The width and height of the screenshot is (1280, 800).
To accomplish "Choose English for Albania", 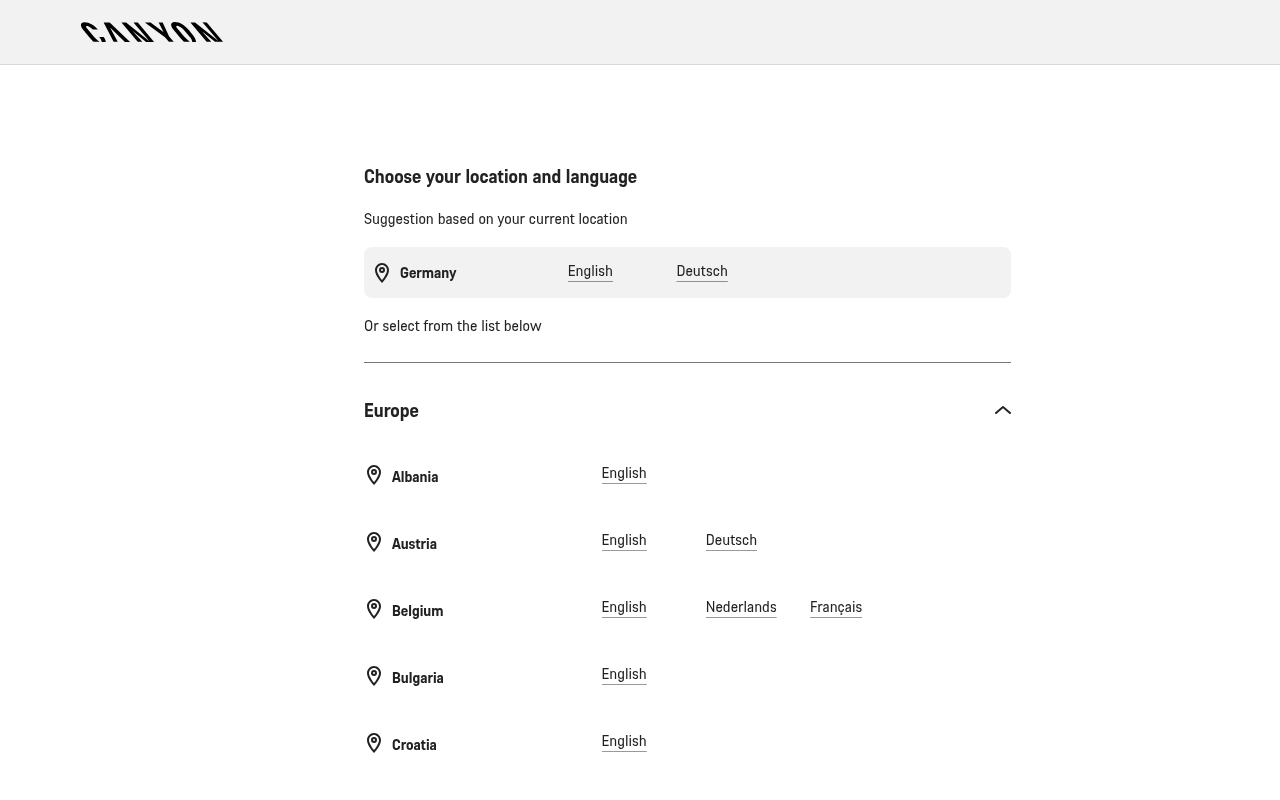I will point(624,473).
